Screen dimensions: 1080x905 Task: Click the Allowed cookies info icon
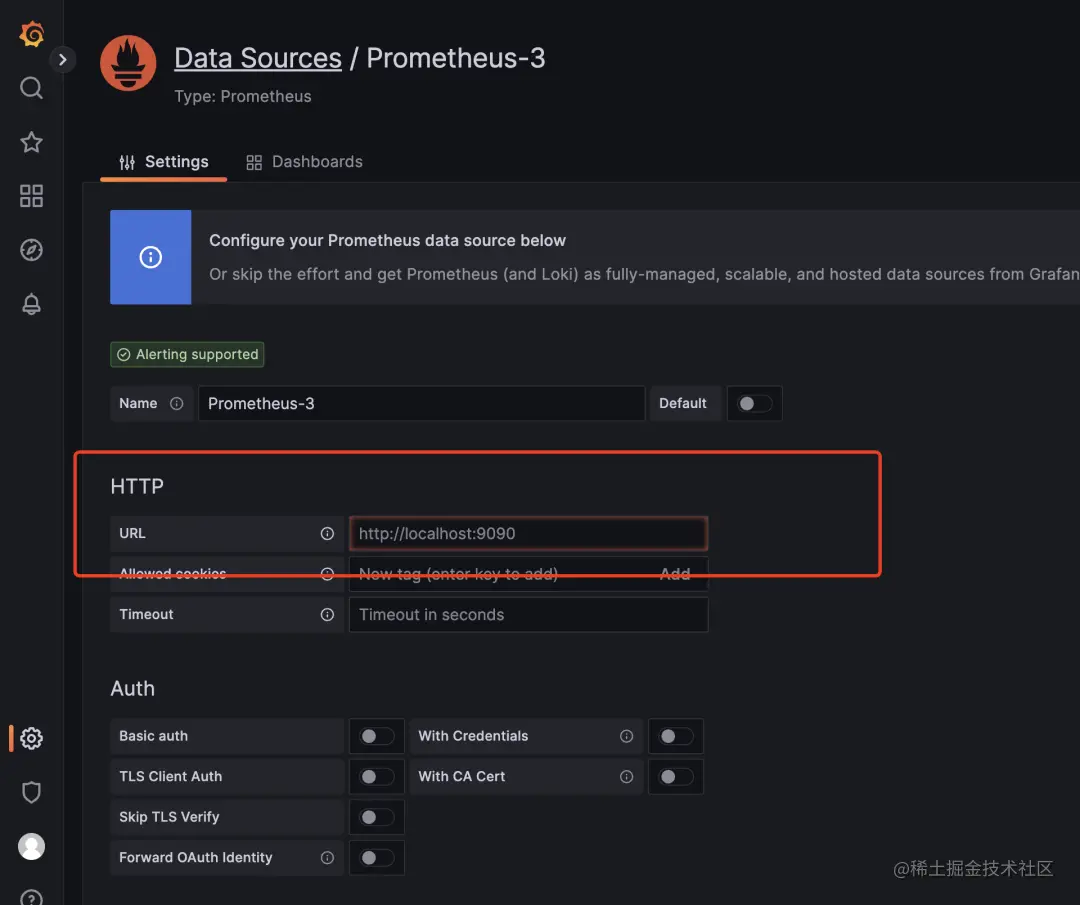click(x=327, y=574)
